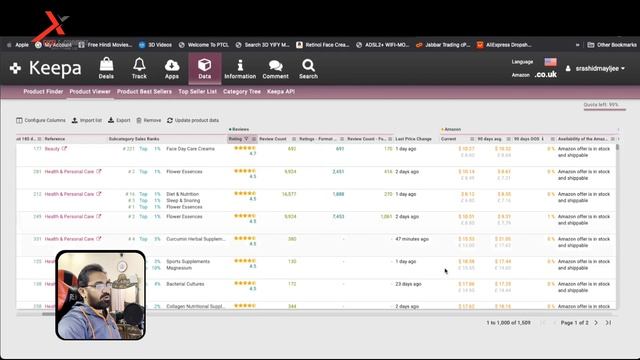Open the Ratings - Format column menu
The height and width of the screenshot is (360, 640).
(342, 139)
